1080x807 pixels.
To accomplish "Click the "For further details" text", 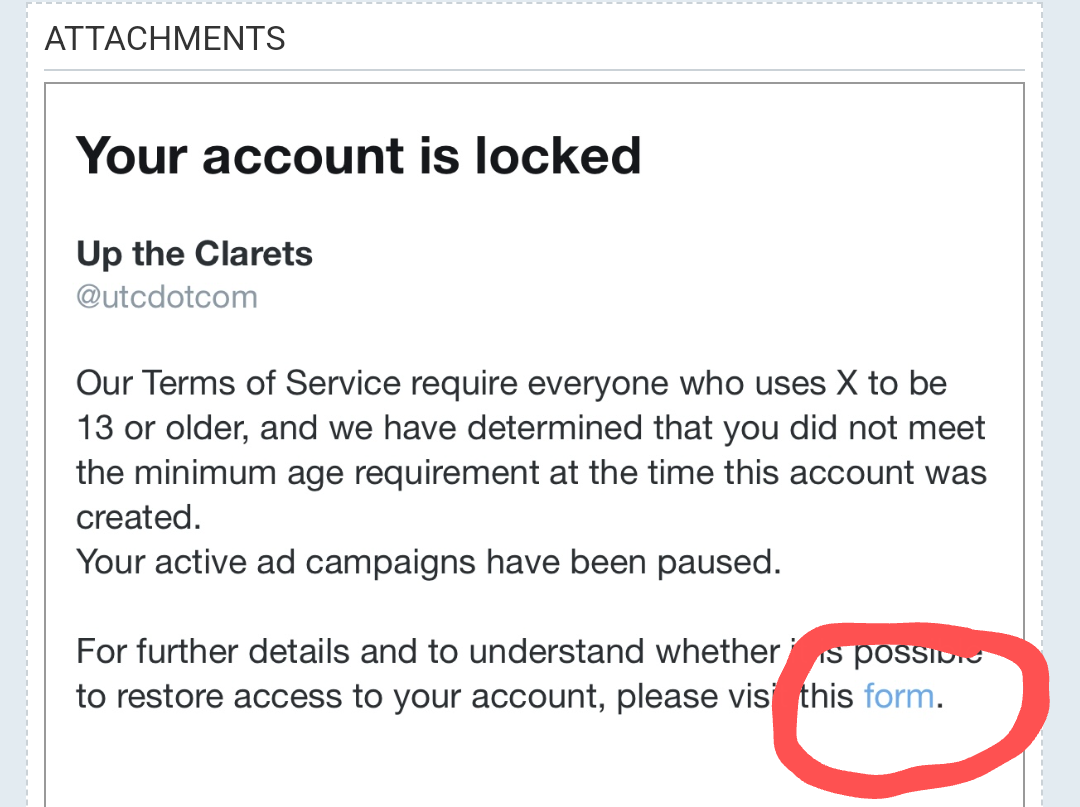I will tap(207, 652).
